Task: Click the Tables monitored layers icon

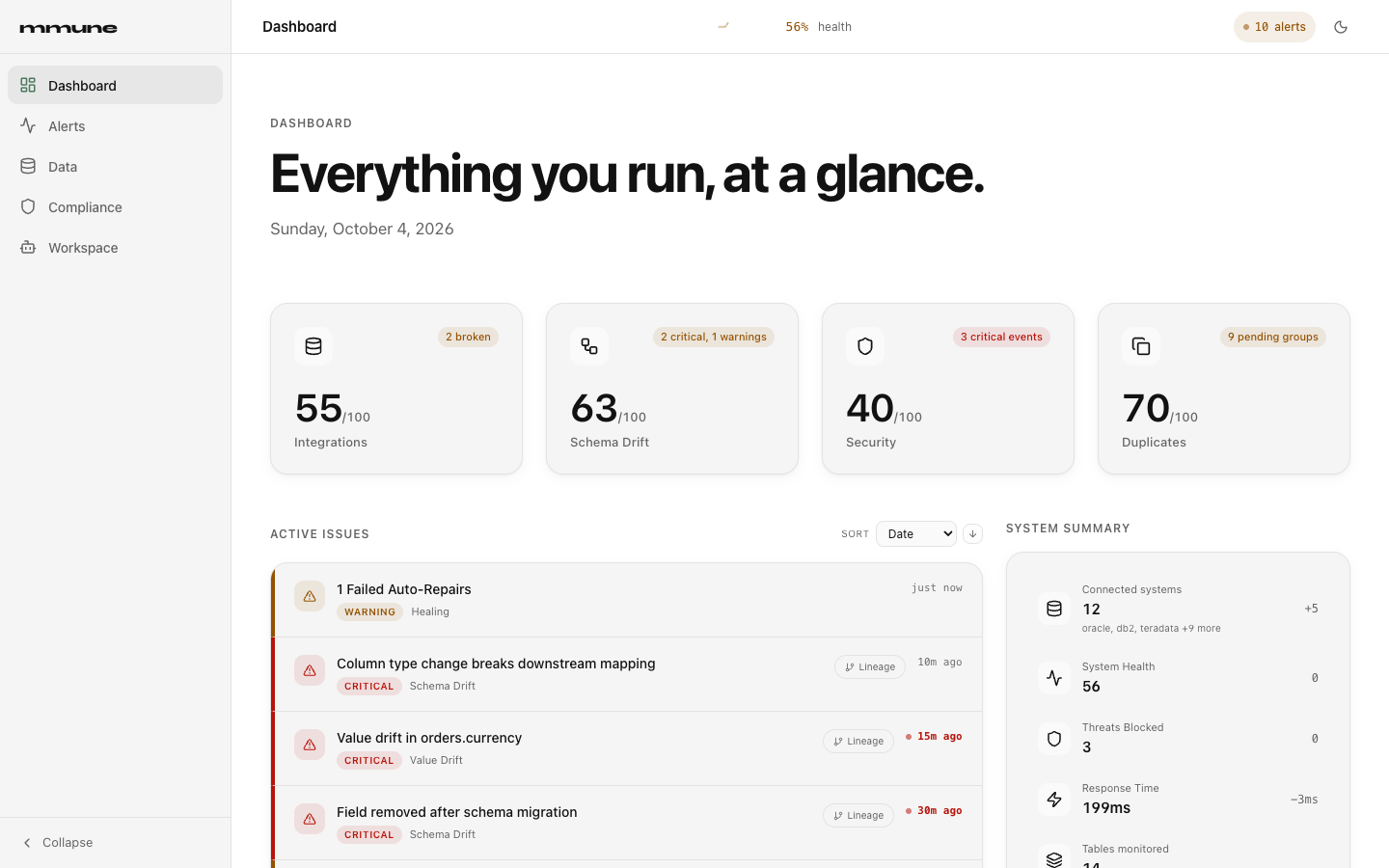Action: tap(1054, 858)
